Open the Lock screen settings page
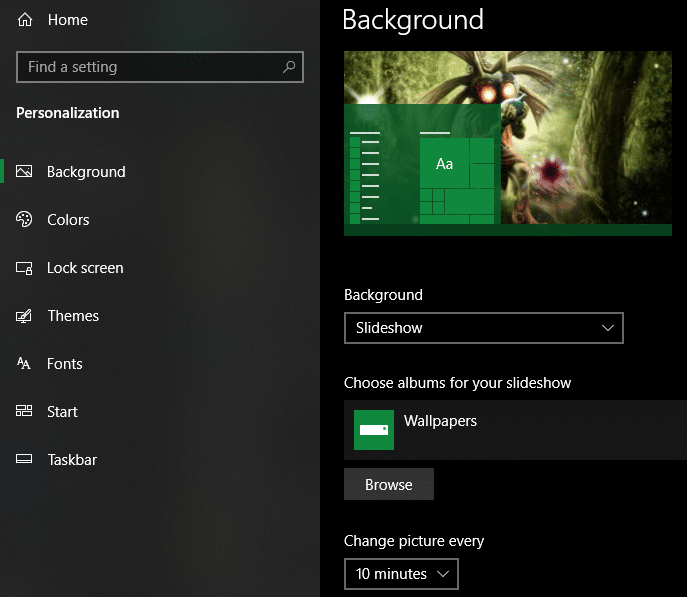 (85, 268)
